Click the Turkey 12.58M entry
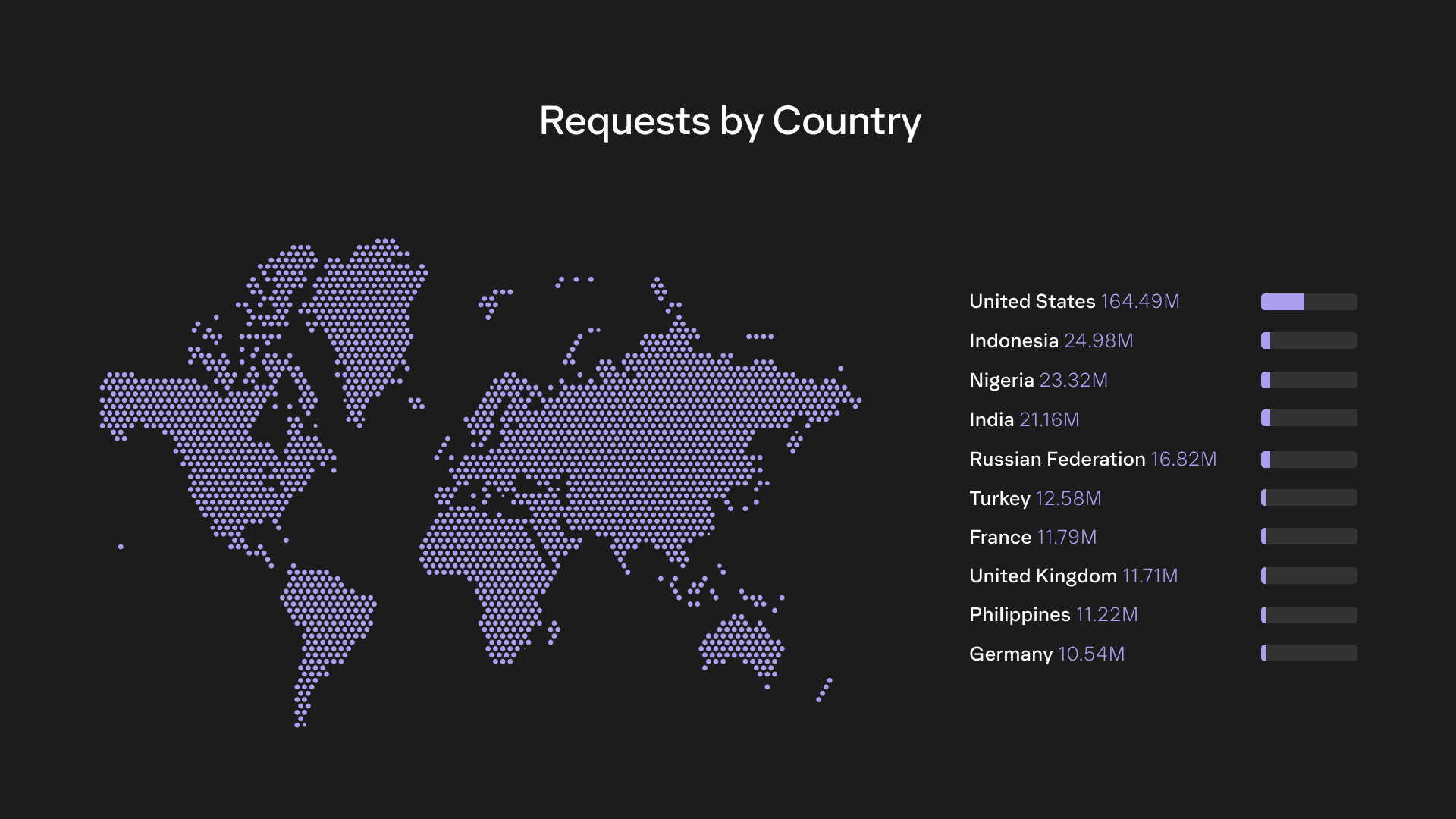The height and width of the screenshot is (819, 1456). click(x=1034, y=499)
